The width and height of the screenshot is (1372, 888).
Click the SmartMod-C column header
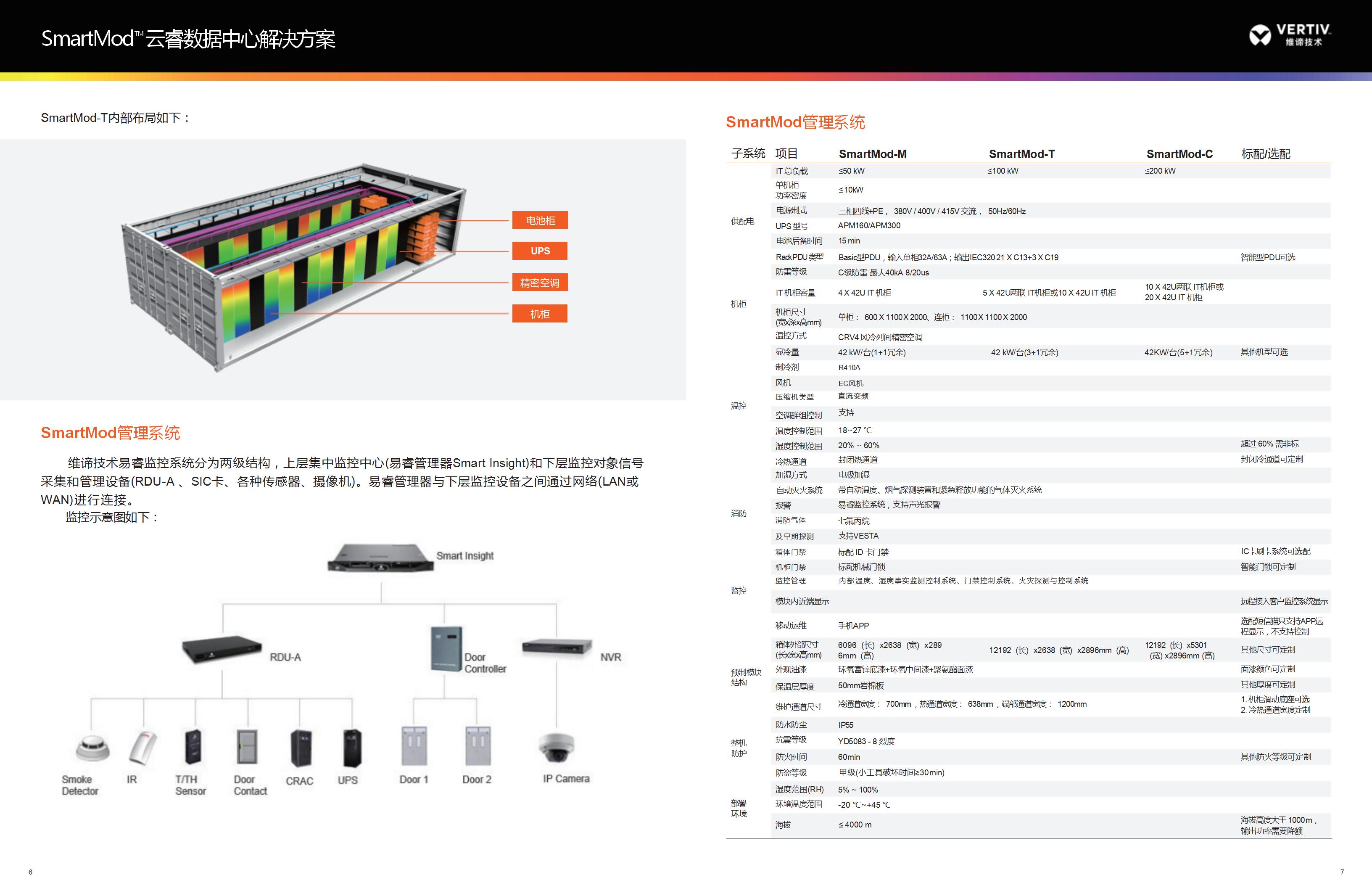[1179, 154]
